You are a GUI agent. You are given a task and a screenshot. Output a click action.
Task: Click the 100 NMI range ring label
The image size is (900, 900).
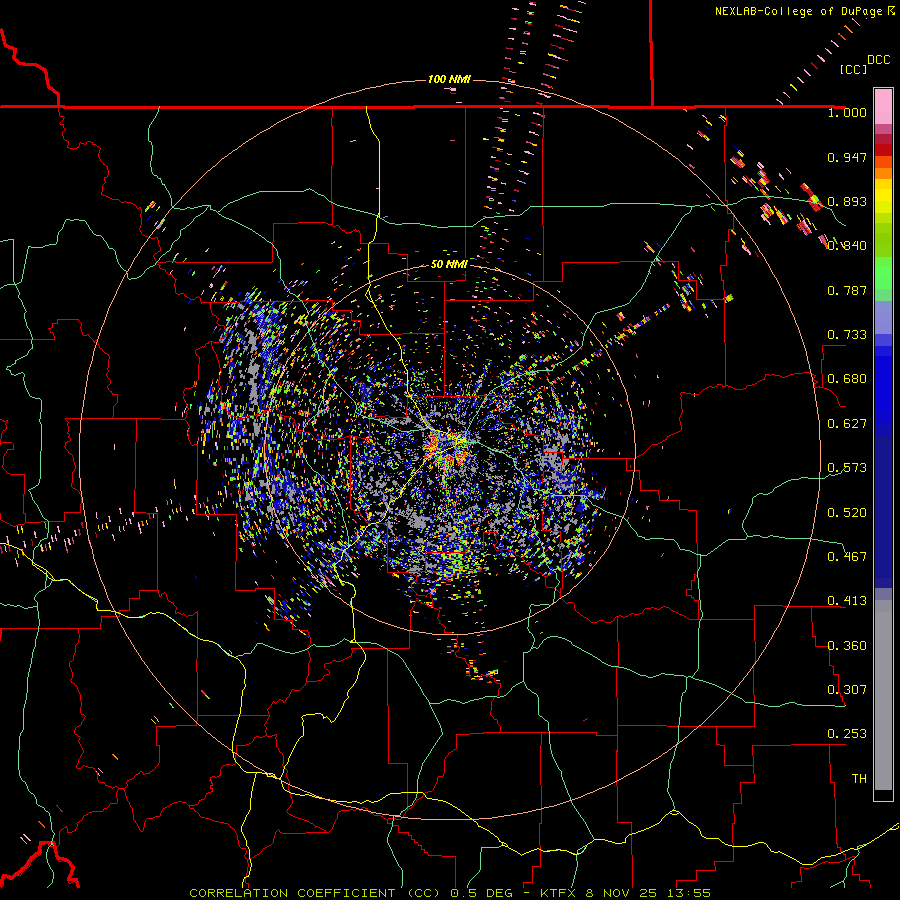449,79
